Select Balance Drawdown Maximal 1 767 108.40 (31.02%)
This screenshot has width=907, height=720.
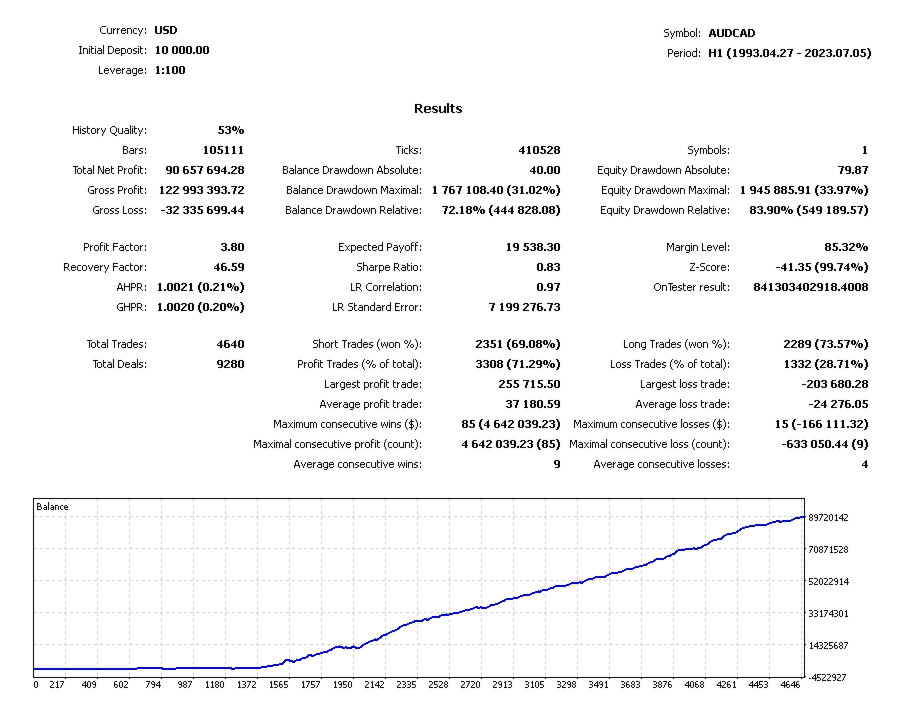point(496,190)
